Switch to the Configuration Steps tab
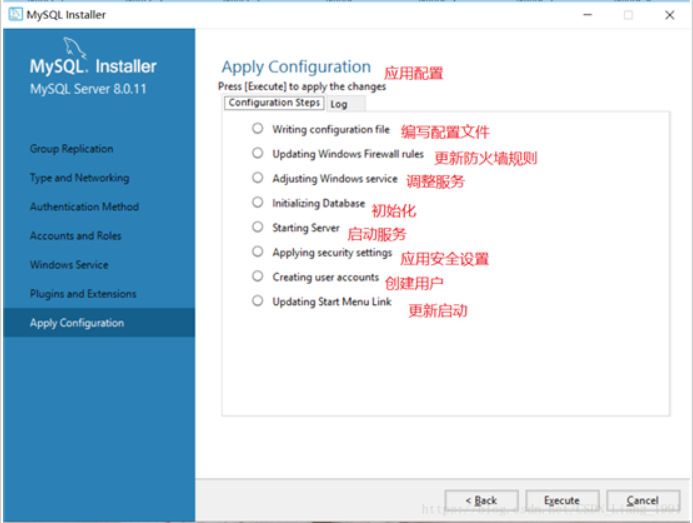 pos(274,103)
